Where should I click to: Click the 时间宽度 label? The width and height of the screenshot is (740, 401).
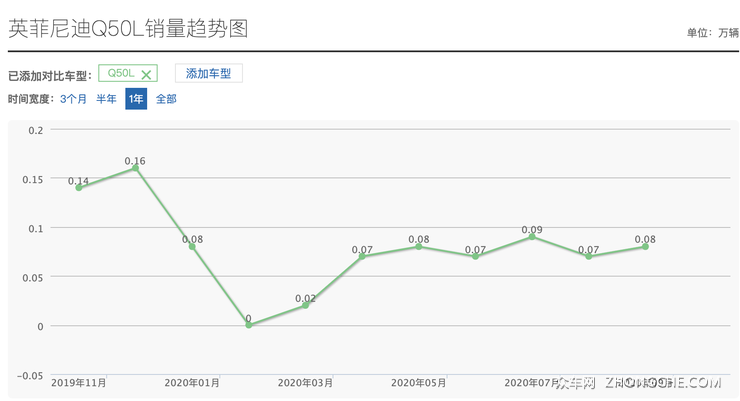pos(31,99)
